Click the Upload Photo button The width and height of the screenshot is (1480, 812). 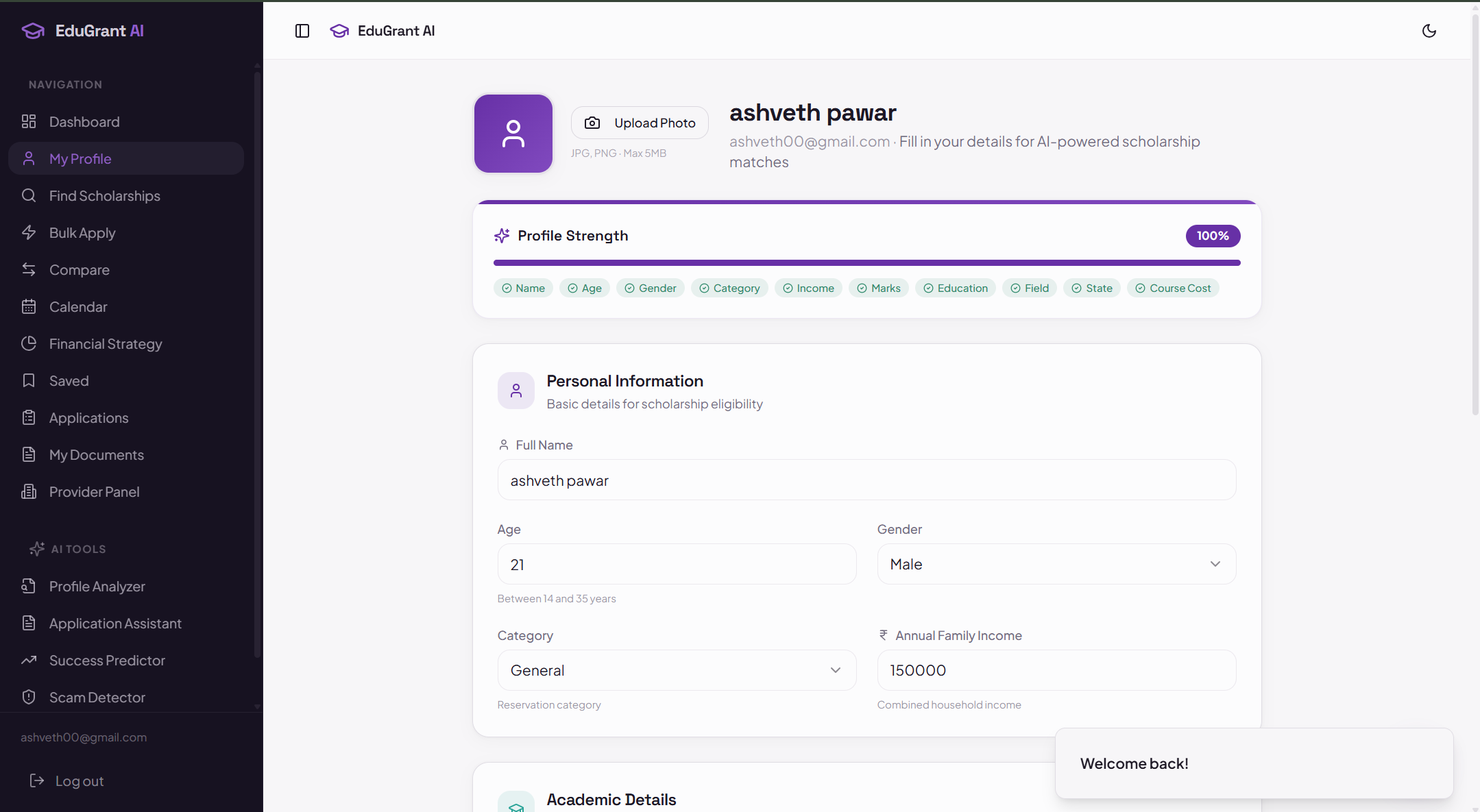coord(639,123)
